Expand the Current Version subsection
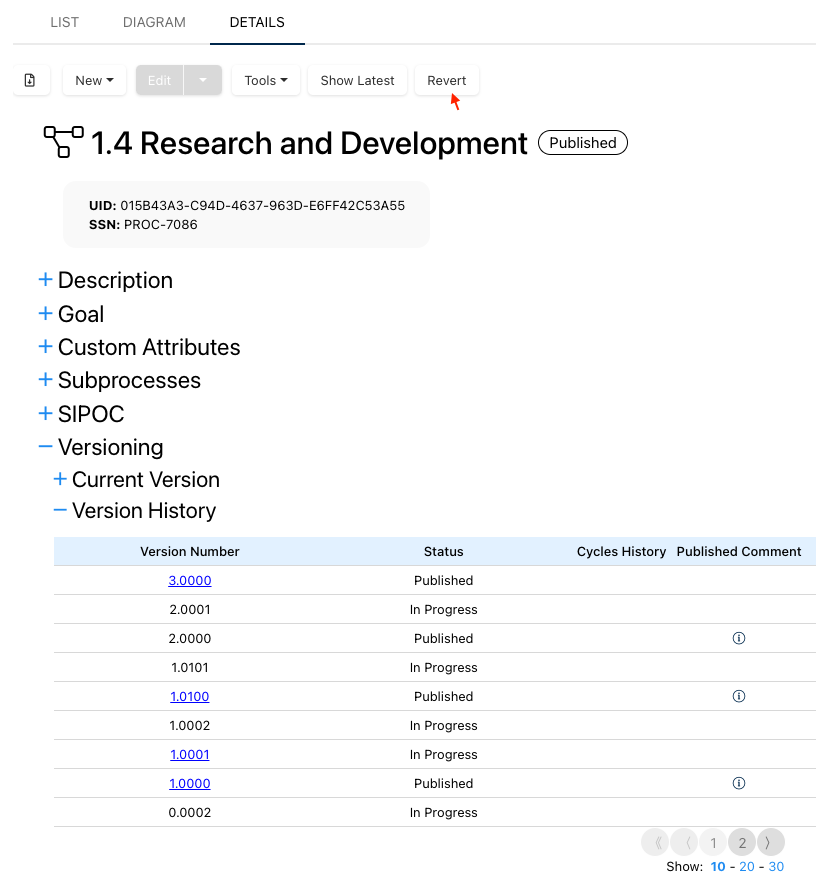 (60, 480)
